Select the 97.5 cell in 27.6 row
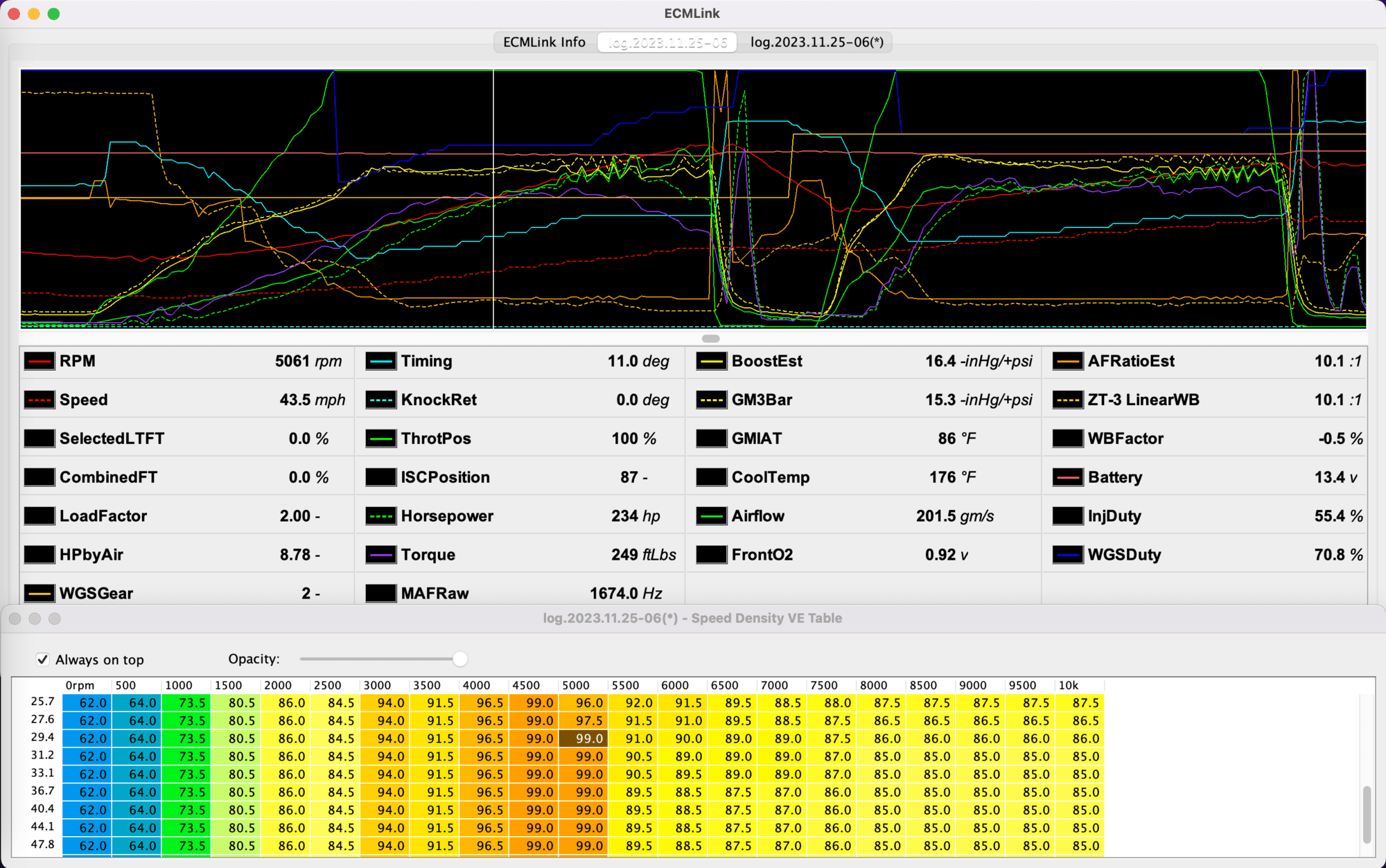1386x868 pixels. point(584,720)
